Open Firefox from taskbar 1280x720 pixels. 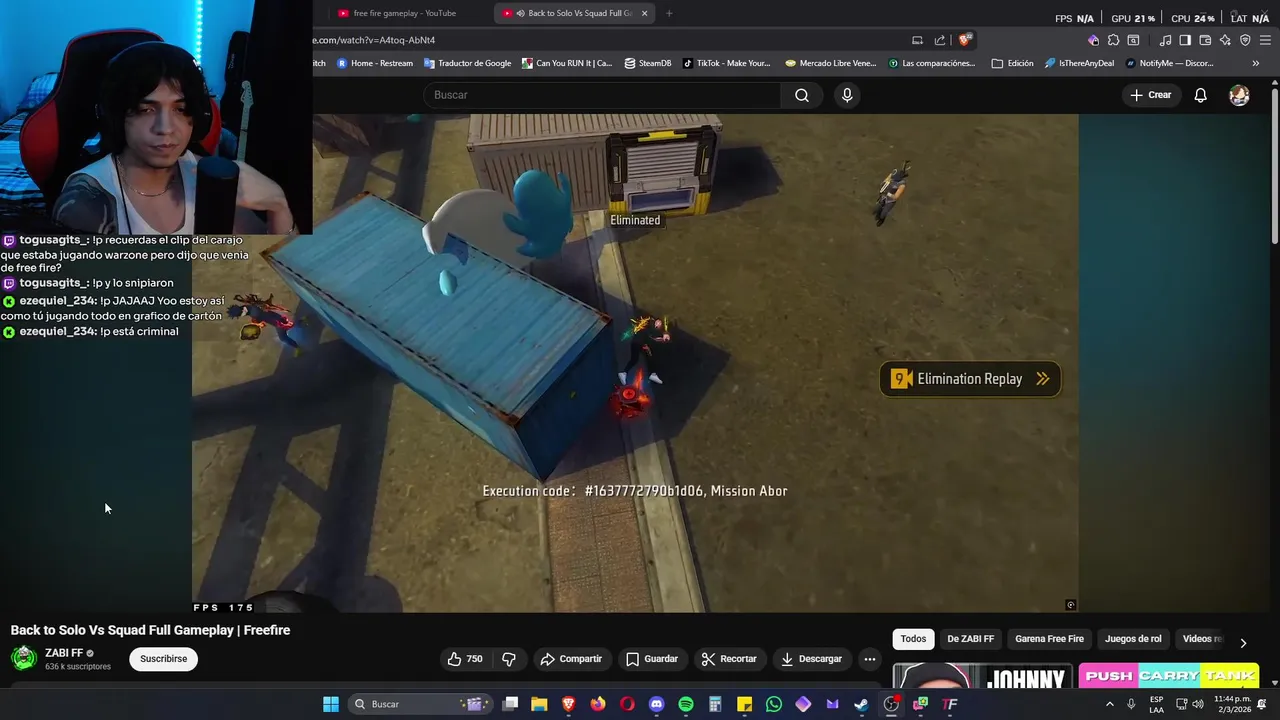(x=598, y=704)
